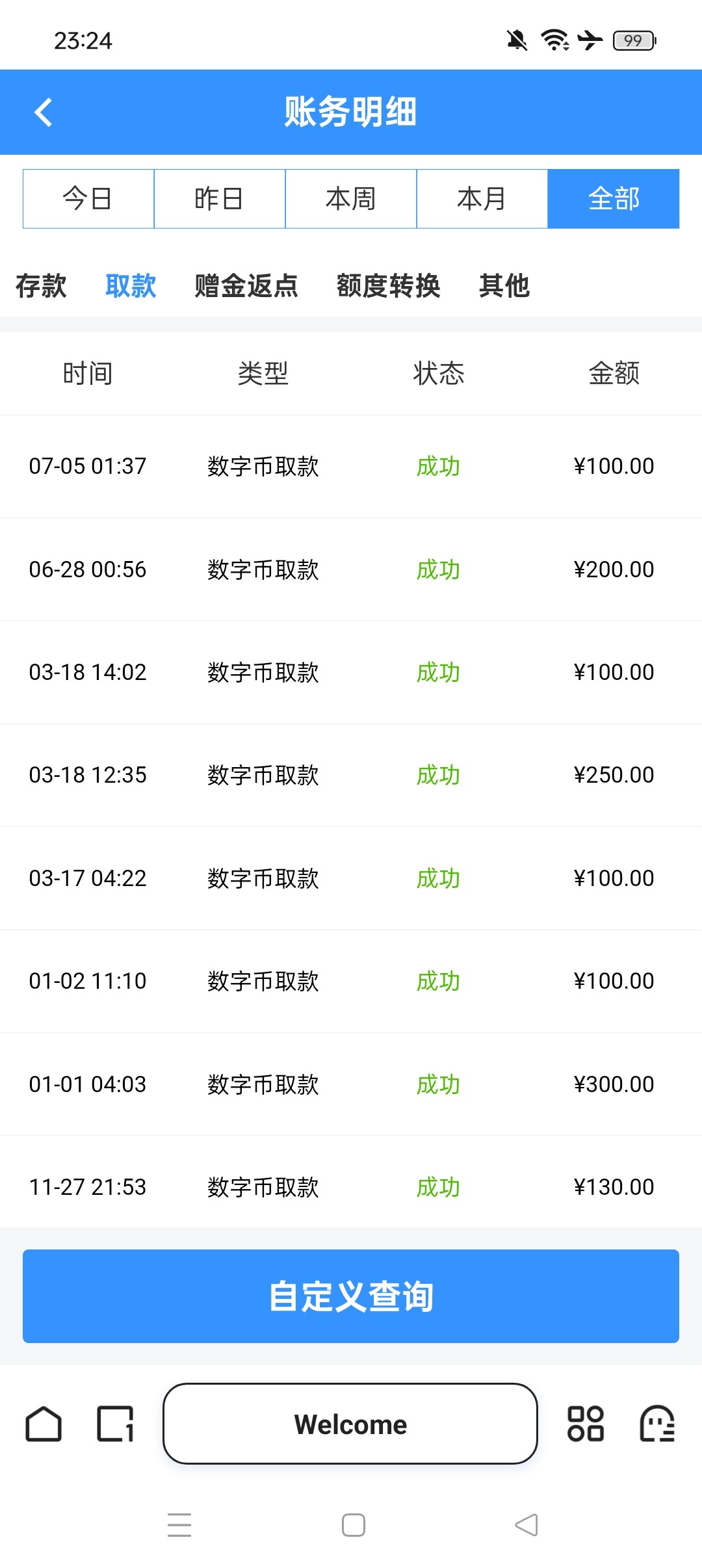Choose the 本月 date filter
The height and width of the screenshot is (1568, 702).
[482, 199]
